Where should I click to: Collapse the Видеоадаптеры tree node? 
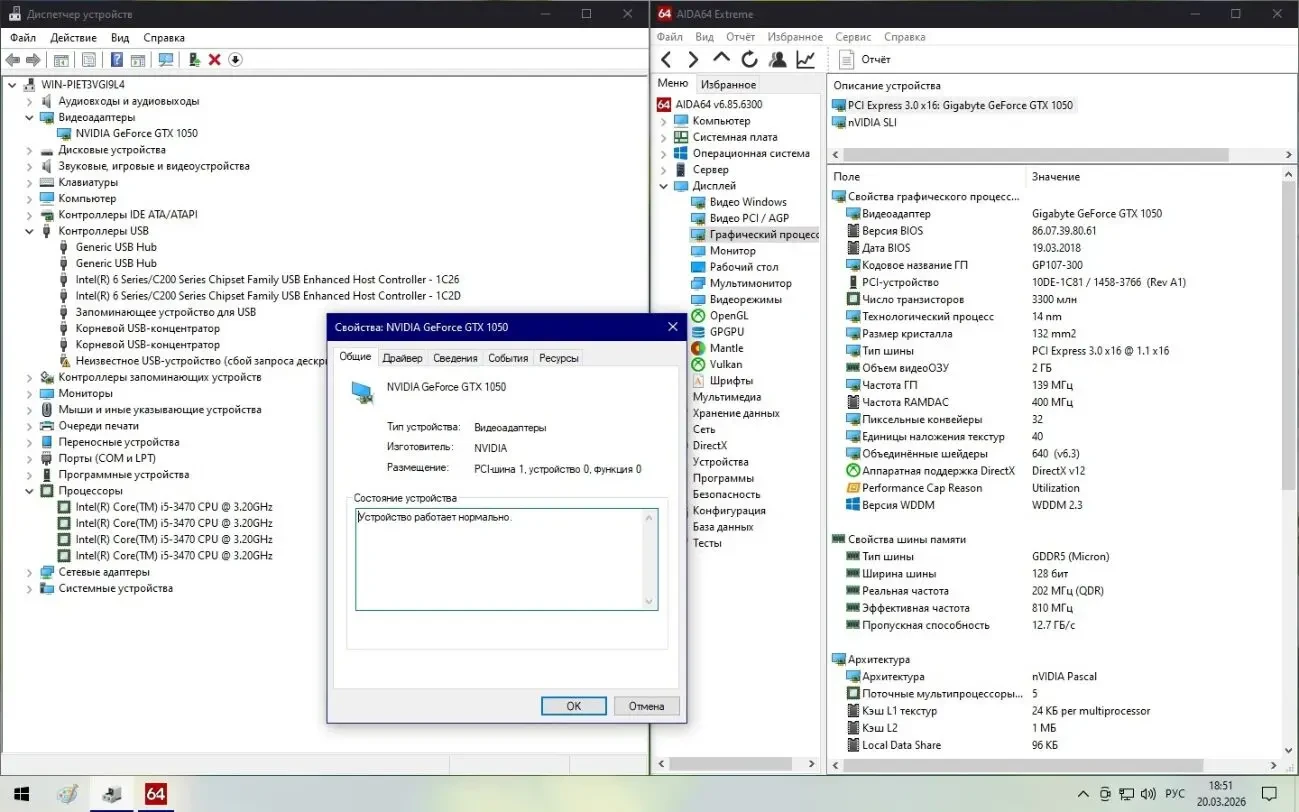coord(29,117)
